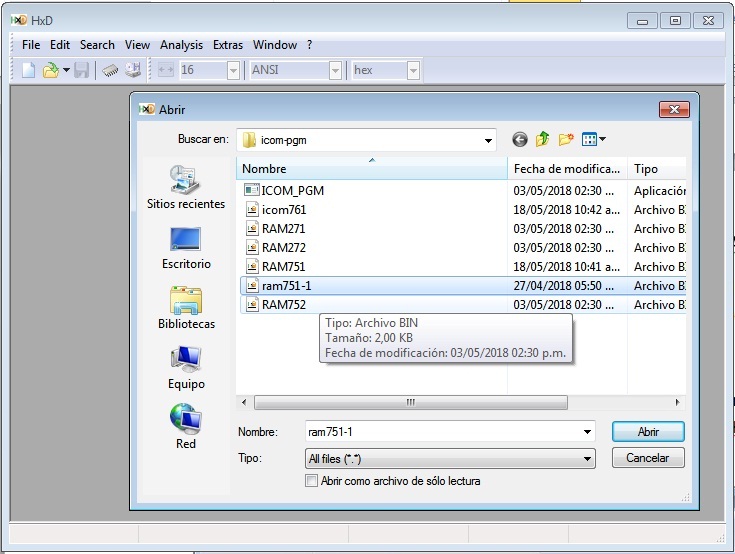Go to Escritorio in sidebar
The image size is (735, 554).
[x=186, y=248]
